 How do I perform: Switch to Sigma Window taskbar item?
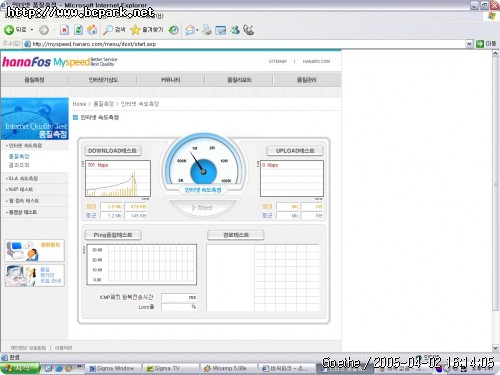114,368
